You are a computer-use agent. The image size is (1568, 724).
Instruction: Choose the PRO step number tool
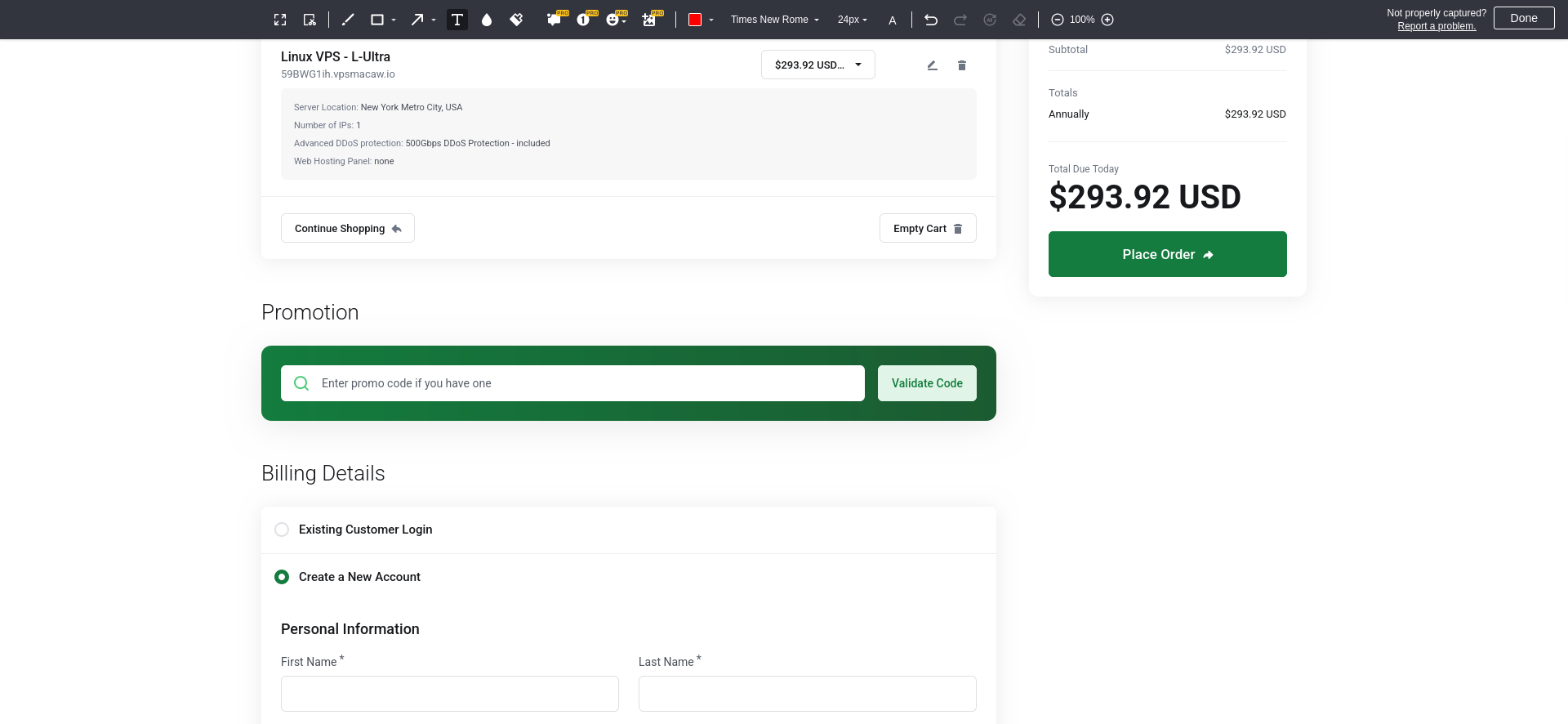tap(585, 19)
